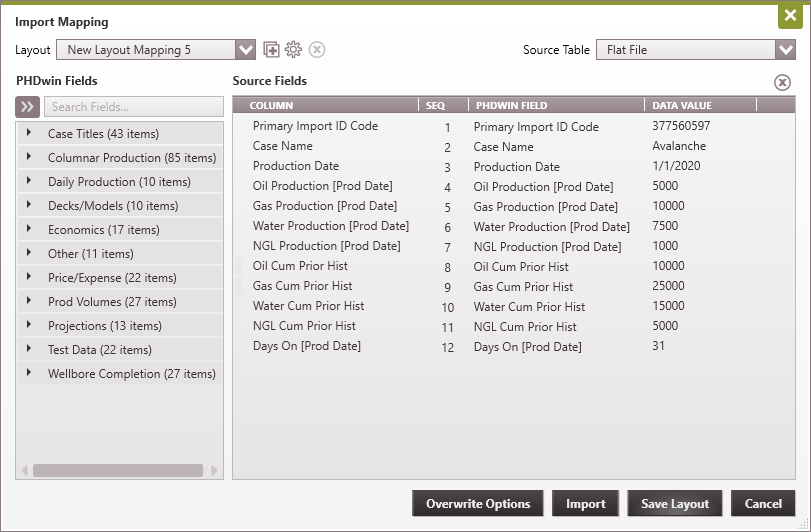The image size is (811, 532).
Task: Select Oil Production [Prod Date] in COLUMN
Action: pos(323,186)
